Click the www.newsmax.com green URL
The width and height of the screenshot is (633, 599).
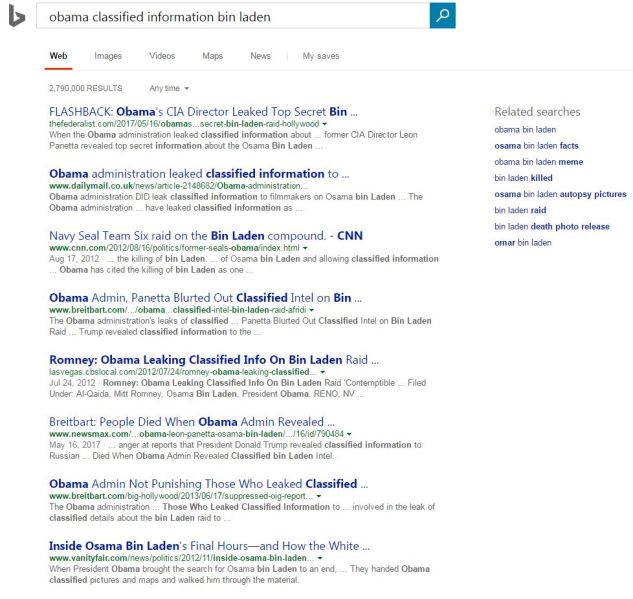tap(196, 434)
